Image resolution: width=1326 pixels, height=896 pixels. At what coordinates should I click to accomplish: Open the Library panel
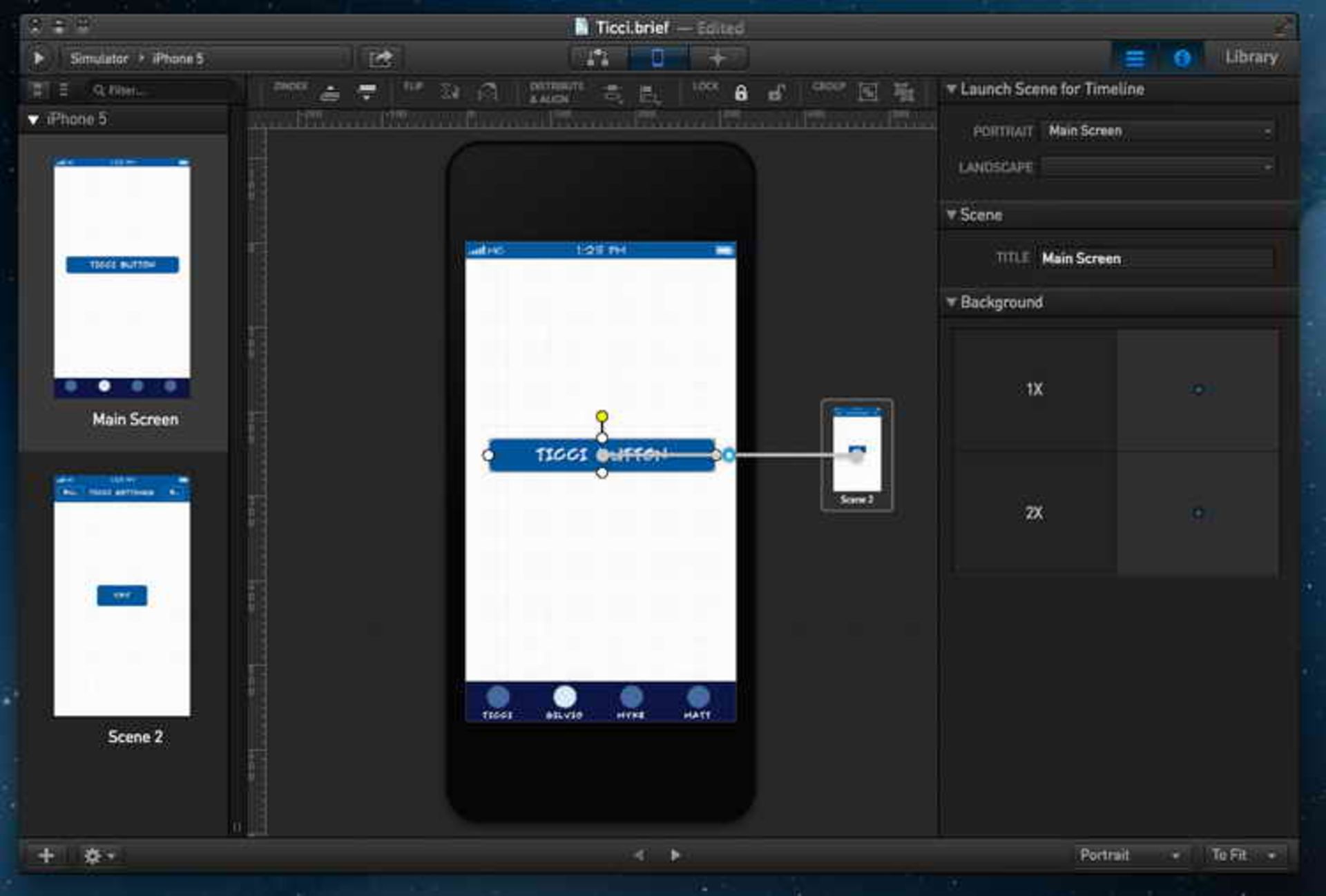[1250, 57]
